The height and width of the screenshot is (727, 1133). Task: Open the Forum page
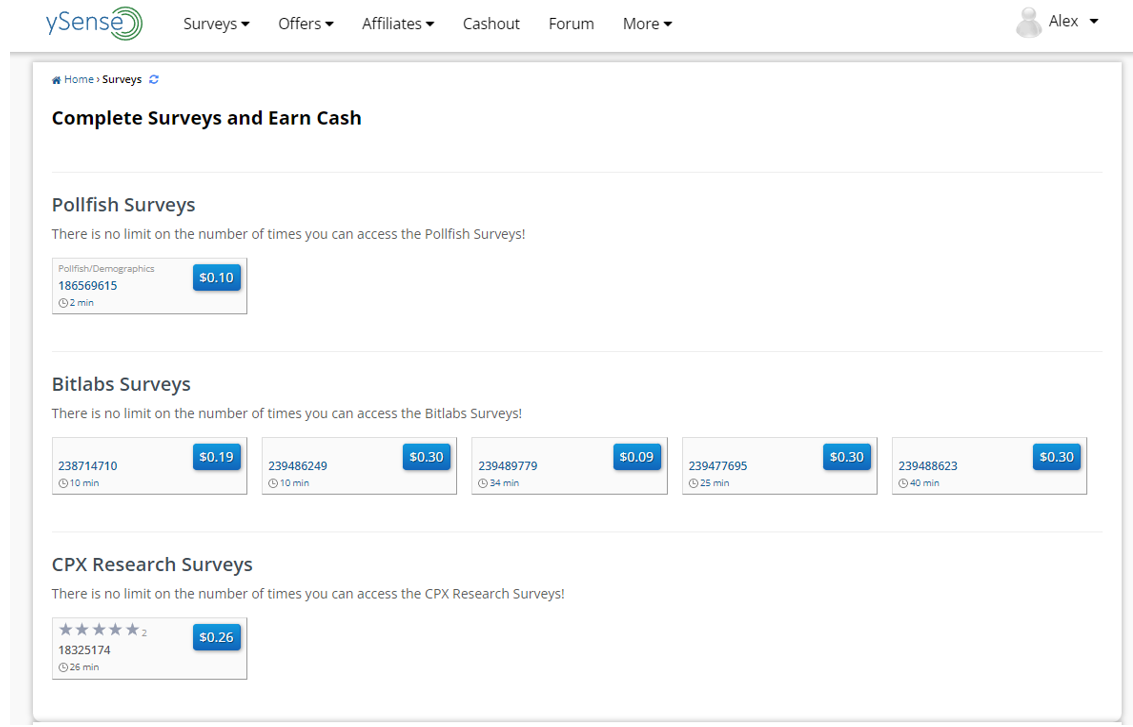coord(571,24)
